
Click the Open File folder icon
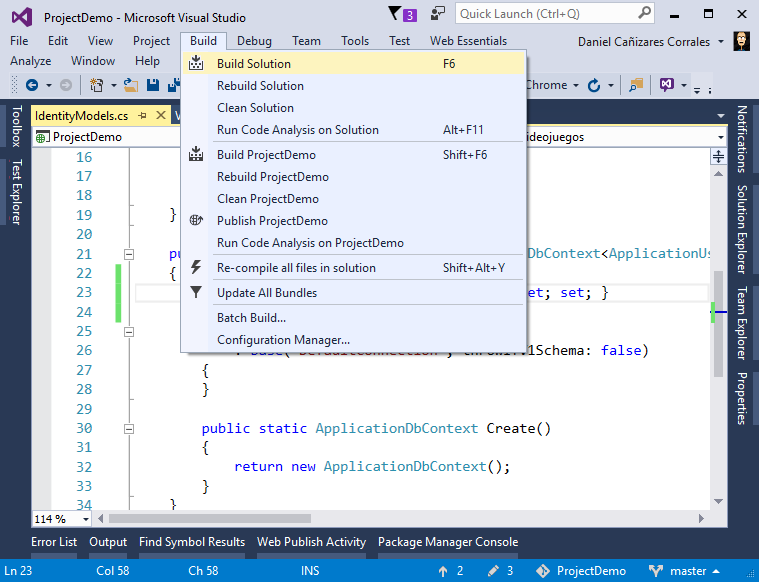131,85
